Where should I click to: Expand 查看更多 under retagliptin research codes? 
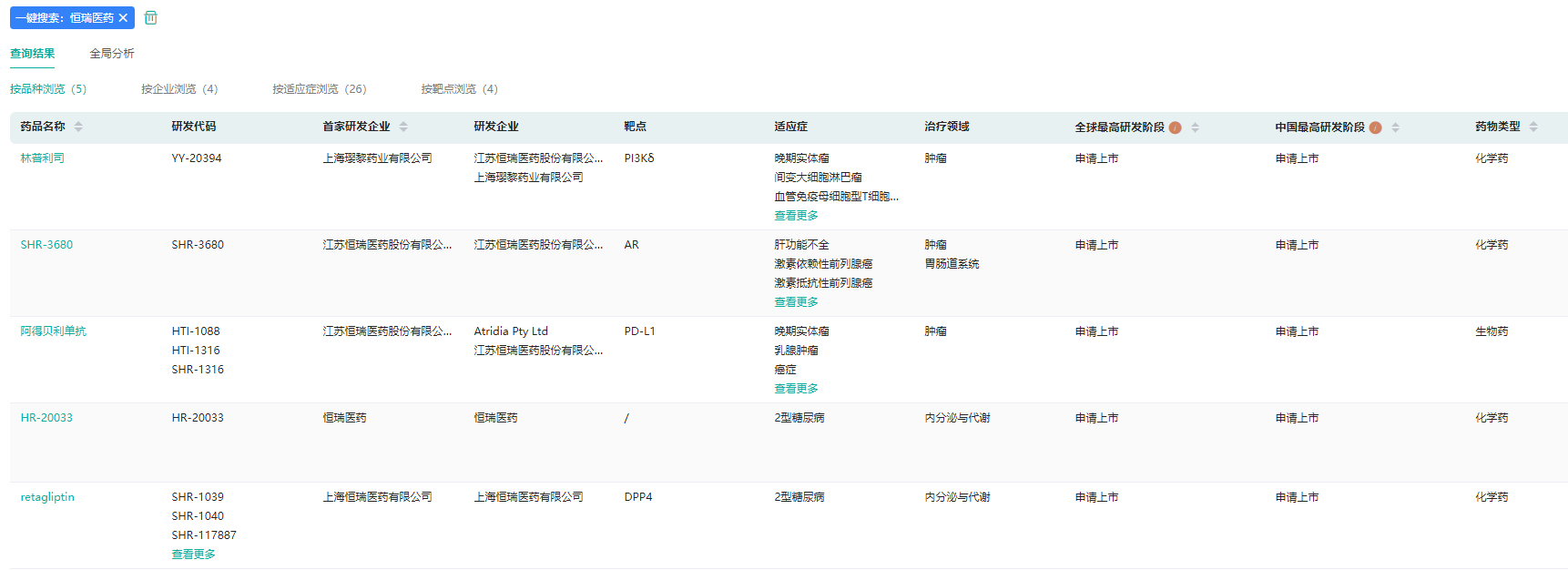pos(193,555)
